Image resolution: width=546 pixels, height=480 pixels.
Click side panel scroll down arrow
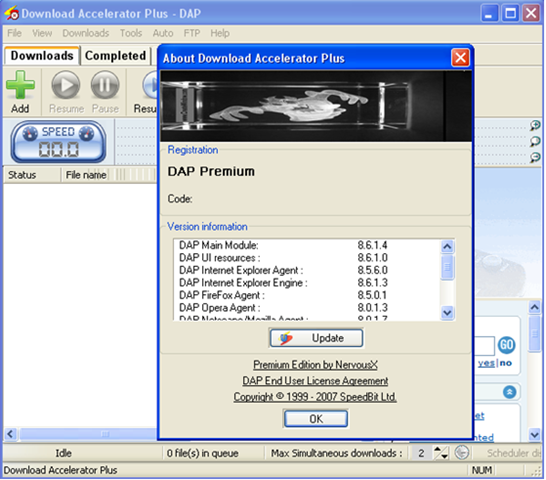click(x=535, y=434)
